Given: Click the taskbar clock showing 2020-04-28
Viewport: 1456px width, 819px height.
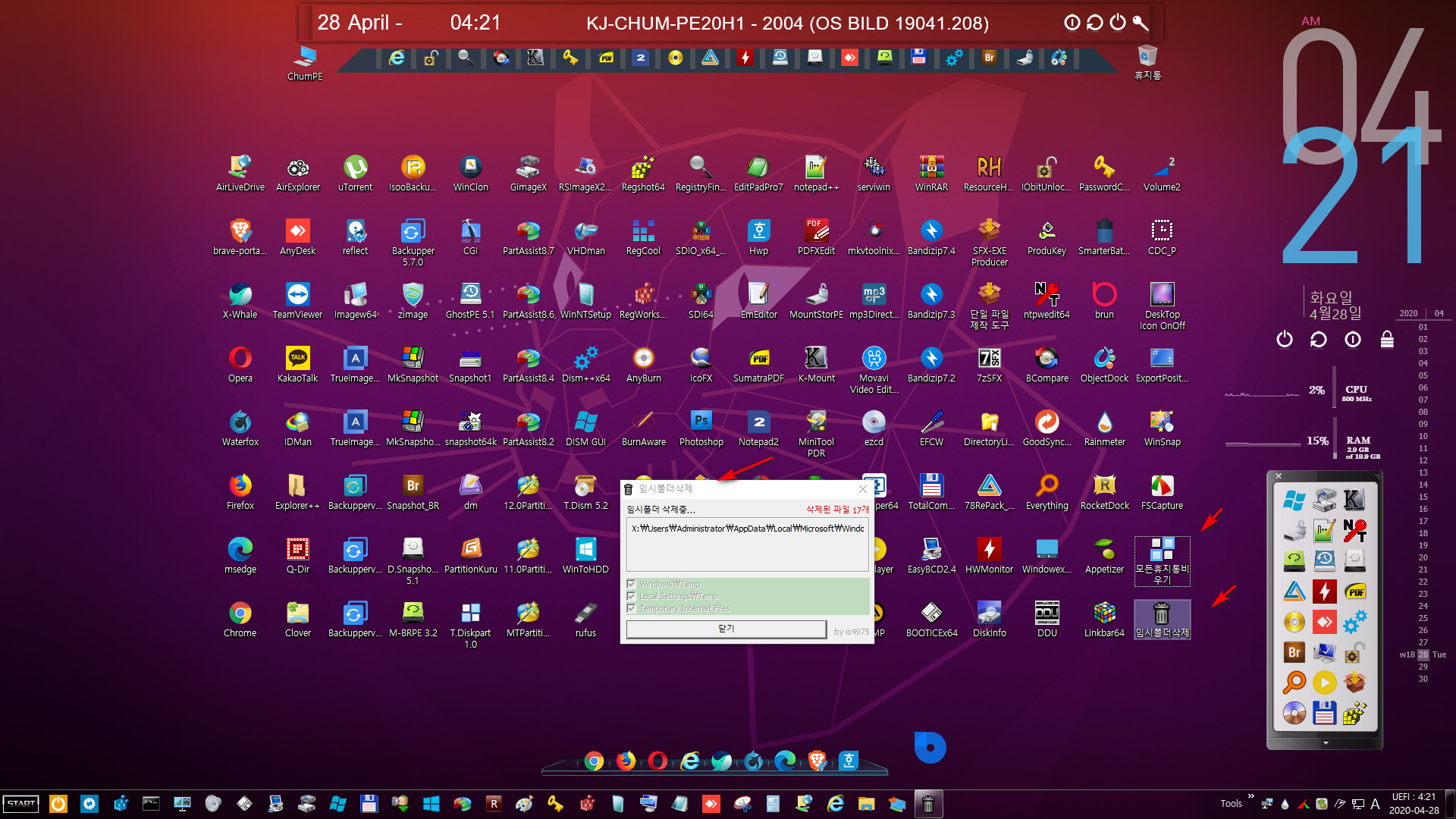Looking at the screenshot, I should pyautogui.click(x=1414, y=804).
